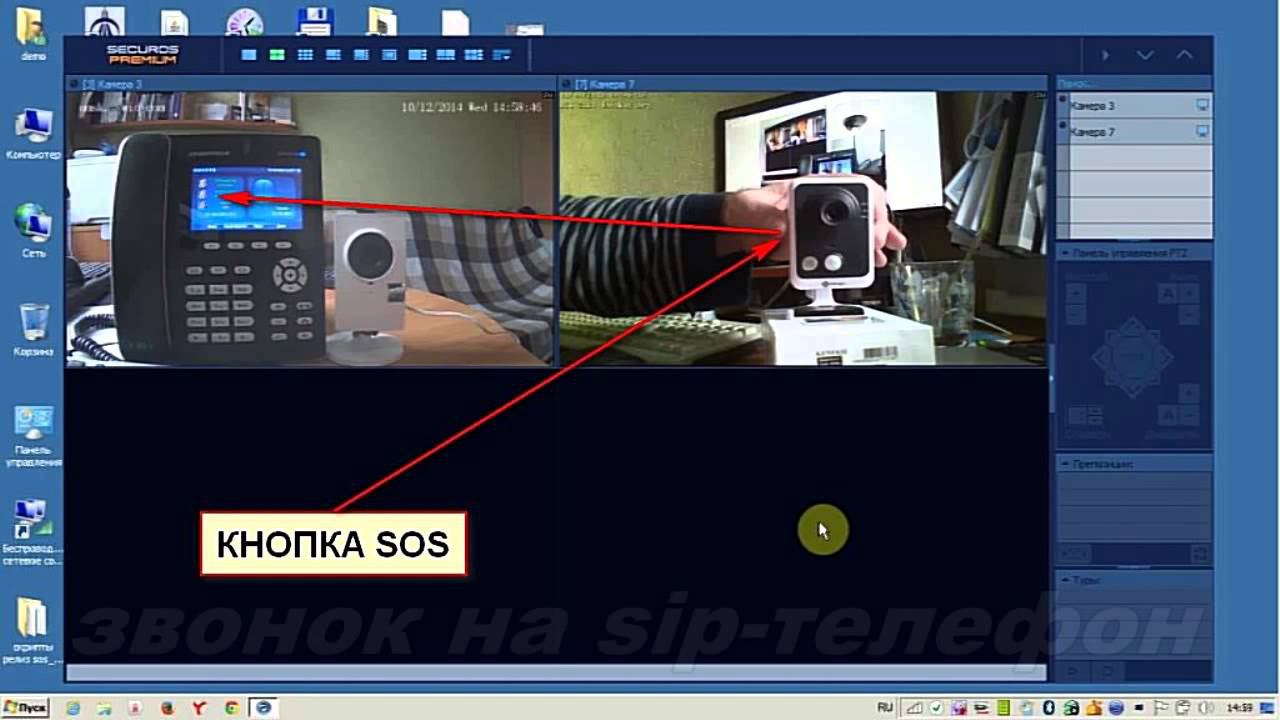Launch Yandex browser from the taskbar

coord(199,708)
